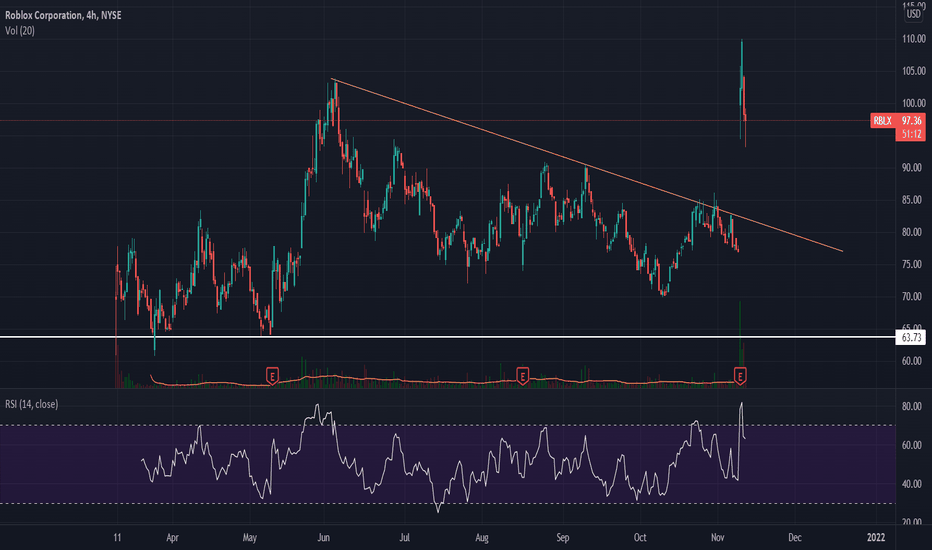The height and width of the screenshot is (550, 932).
Task: Click the Dec label on time axis
Action: tap(795, 538)
